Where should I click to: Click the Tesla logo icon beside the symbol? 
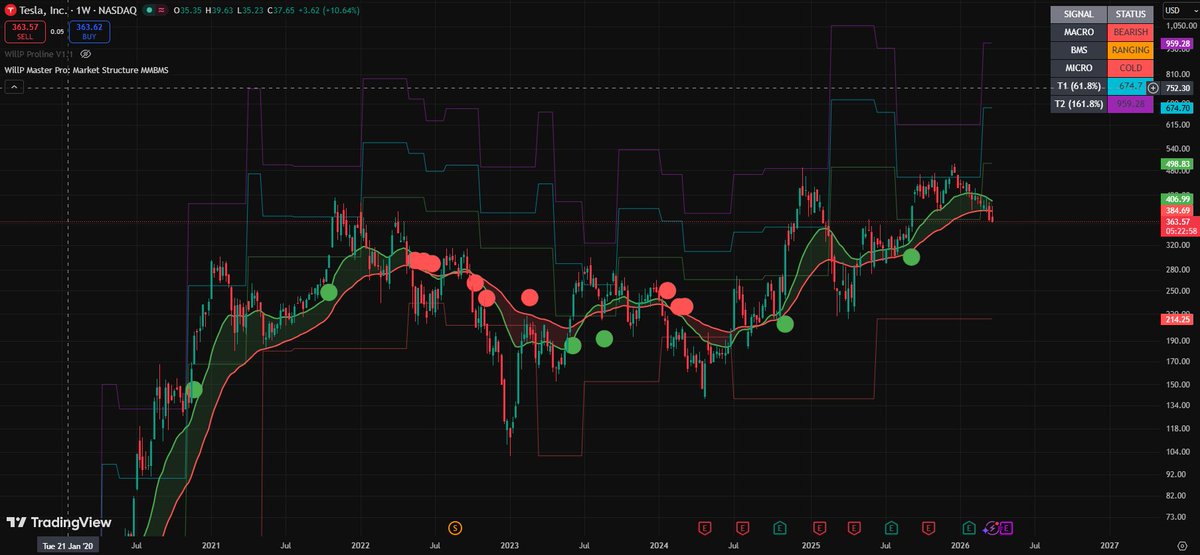[x=9, y=10]
